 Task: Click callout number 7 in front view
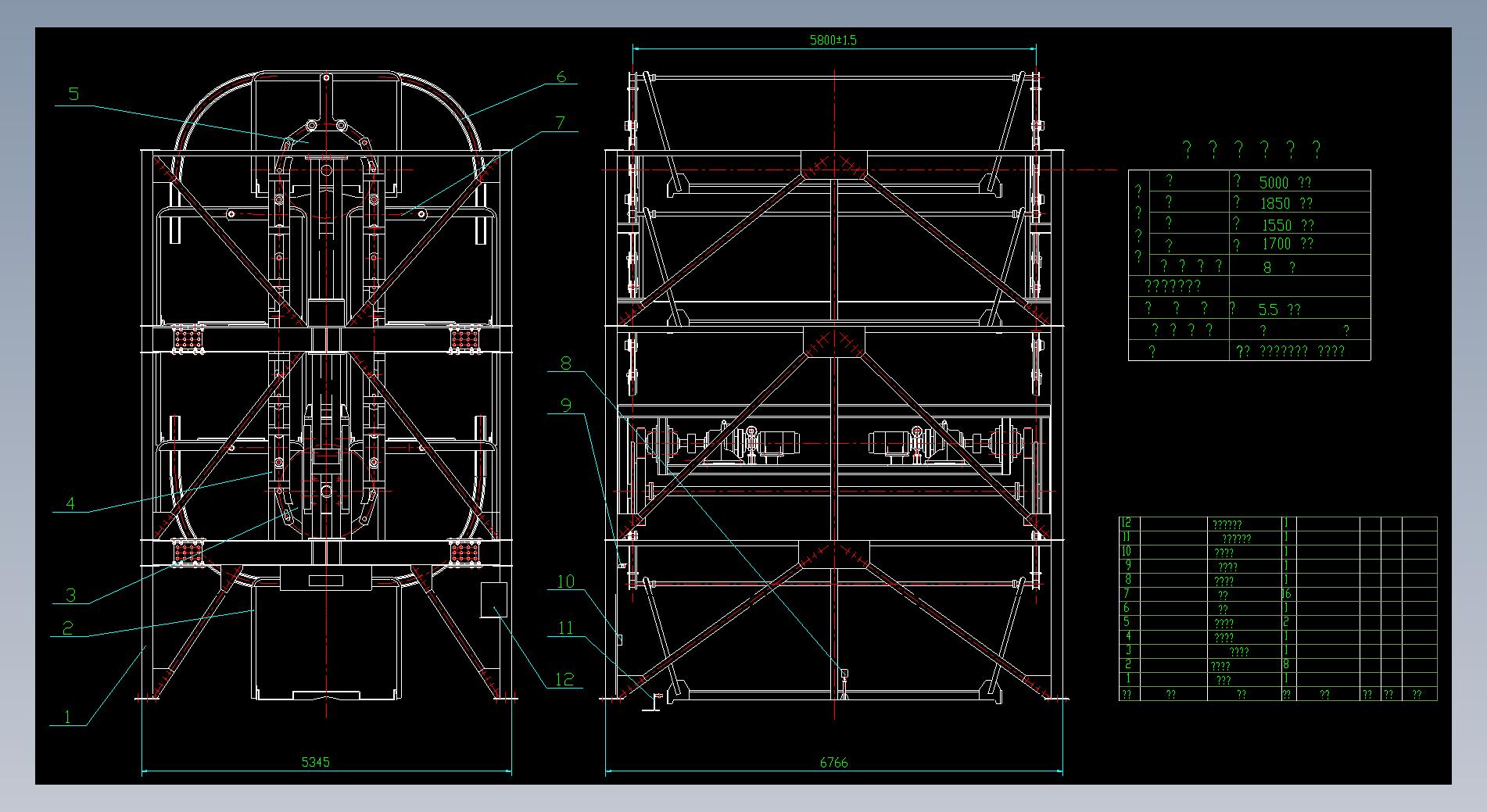(561, 123)
